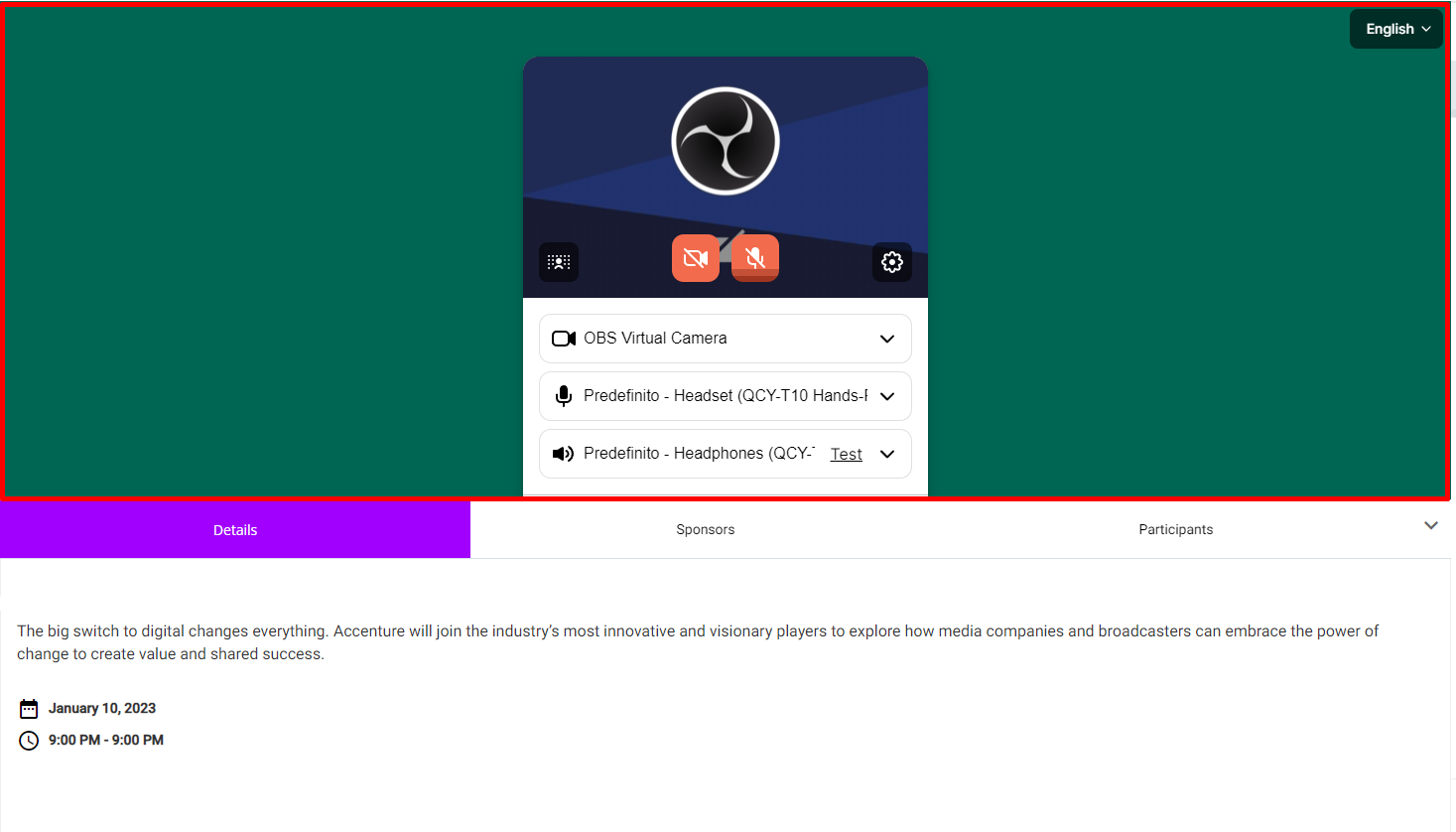Click the clock icon beside time
This screenshot has width=1456, height=832.
tap(29, 741)
